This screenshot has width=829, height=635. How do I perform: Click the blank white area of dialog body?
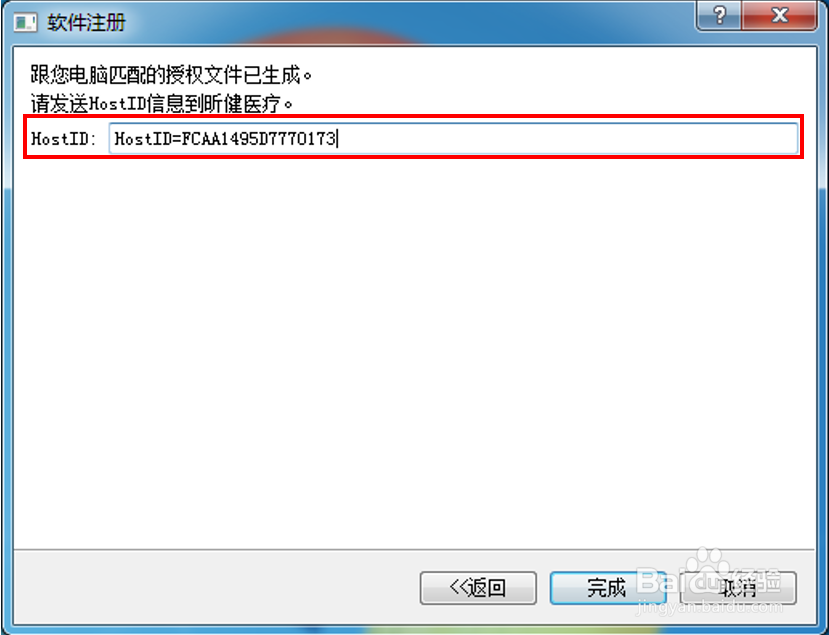pos(414,349)
